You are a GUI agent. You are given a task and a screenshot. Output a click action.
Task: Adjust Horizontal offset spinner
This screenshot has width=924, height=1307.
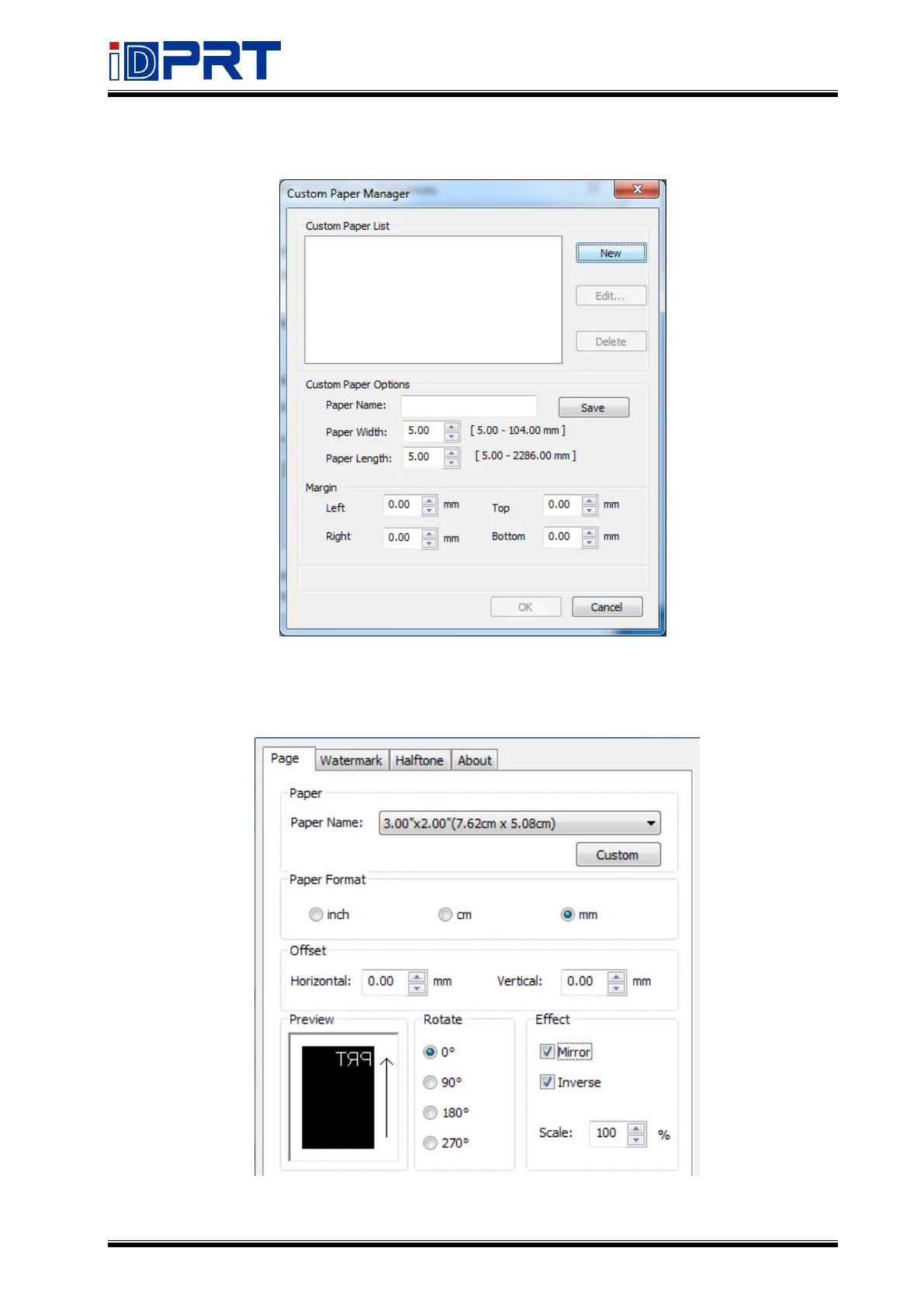point(417,982)
